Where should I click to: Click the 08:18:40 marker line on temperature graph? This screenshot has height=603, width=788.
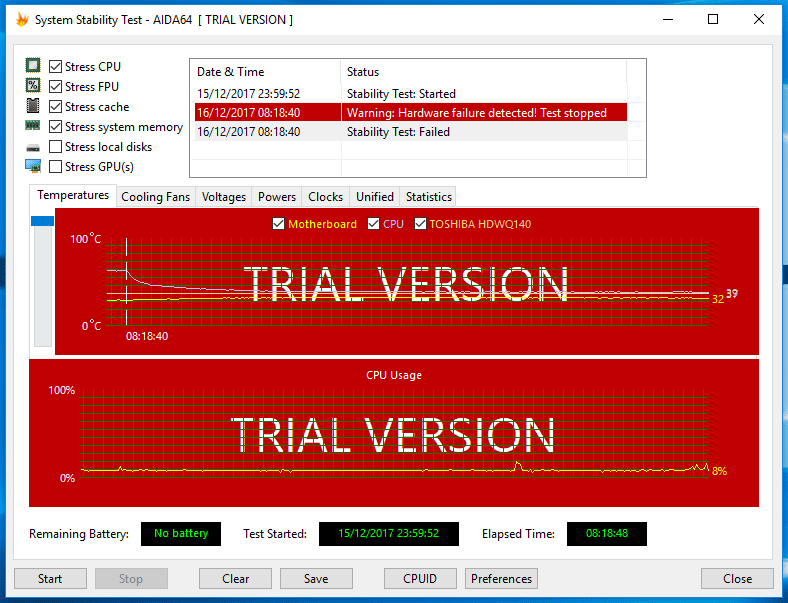point(126,281)
